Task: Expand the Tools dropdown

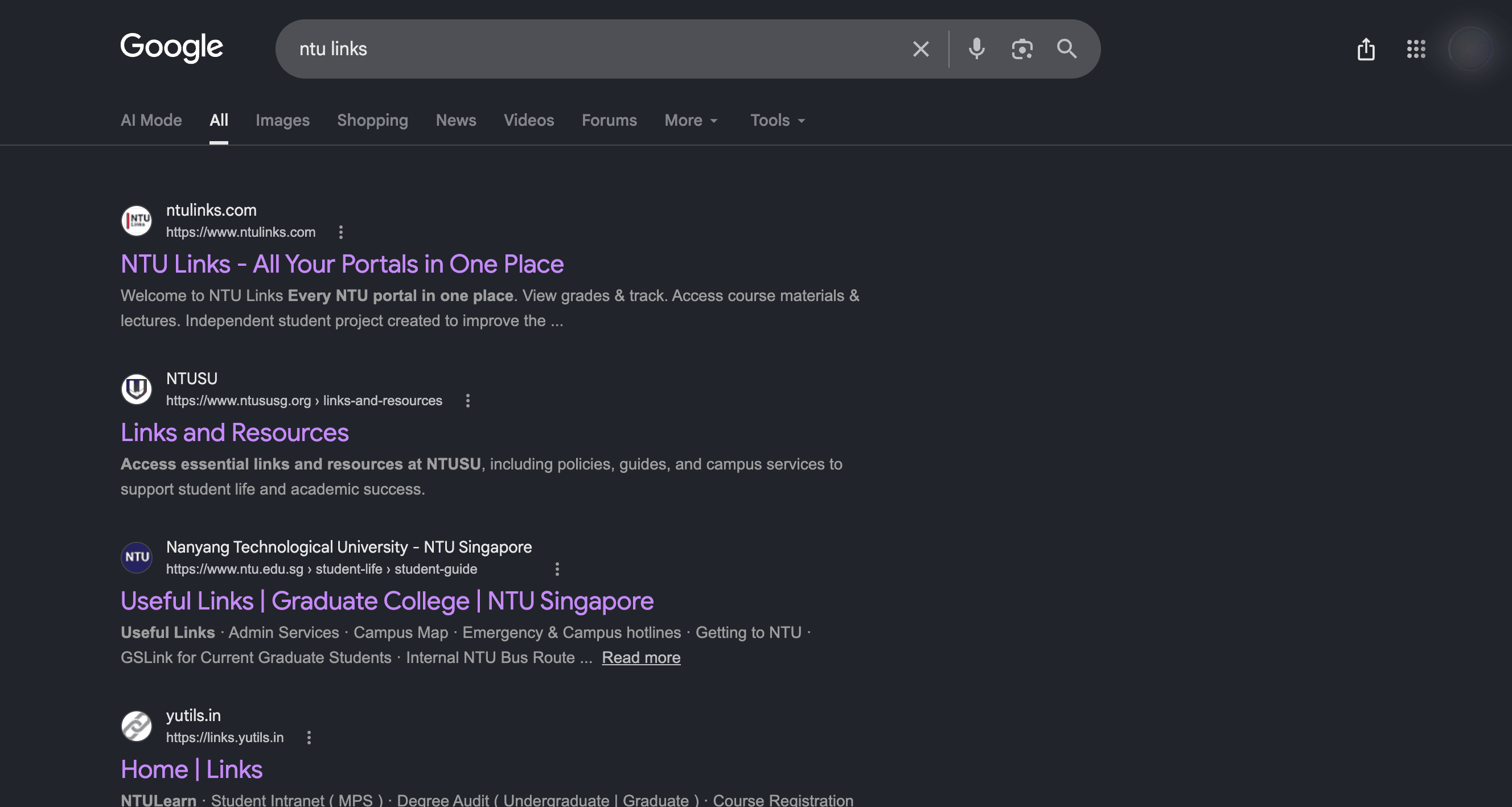Action: 778,120
